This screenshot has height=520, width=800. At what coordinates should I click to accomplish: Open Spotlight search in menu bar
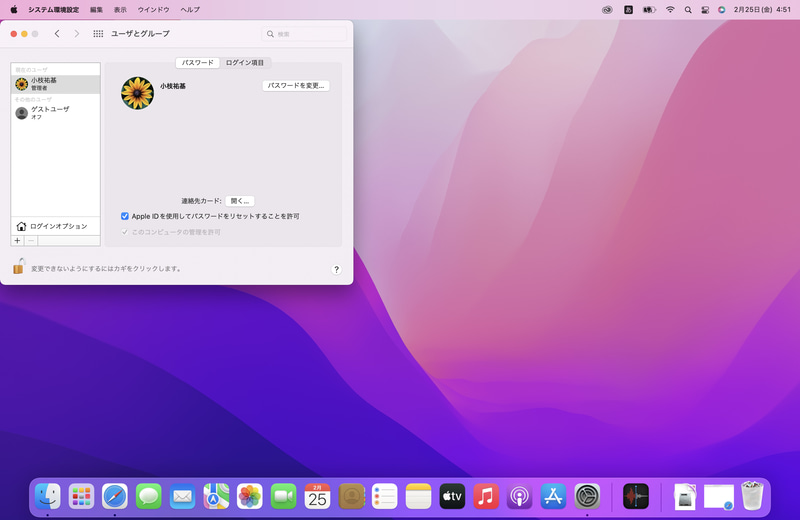tap(688, 10)
